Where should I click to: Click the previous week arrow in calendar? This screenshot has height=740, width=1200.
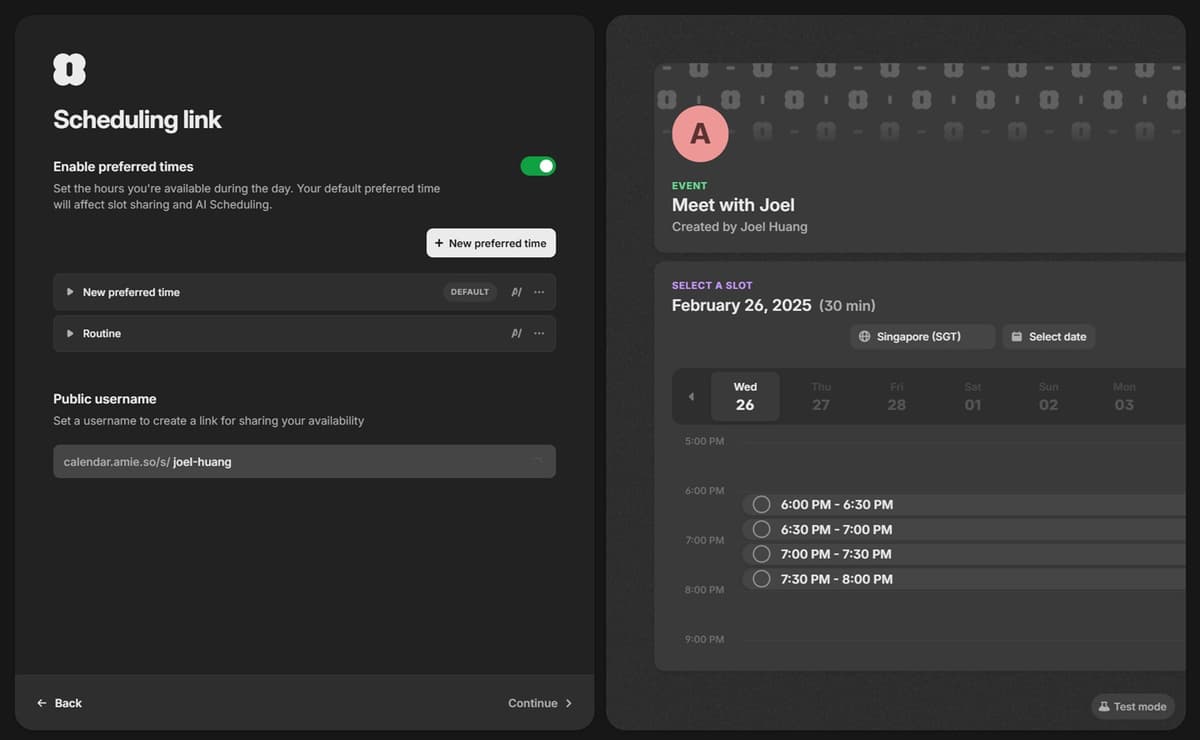pyautogui.click(x=691, y=397)
